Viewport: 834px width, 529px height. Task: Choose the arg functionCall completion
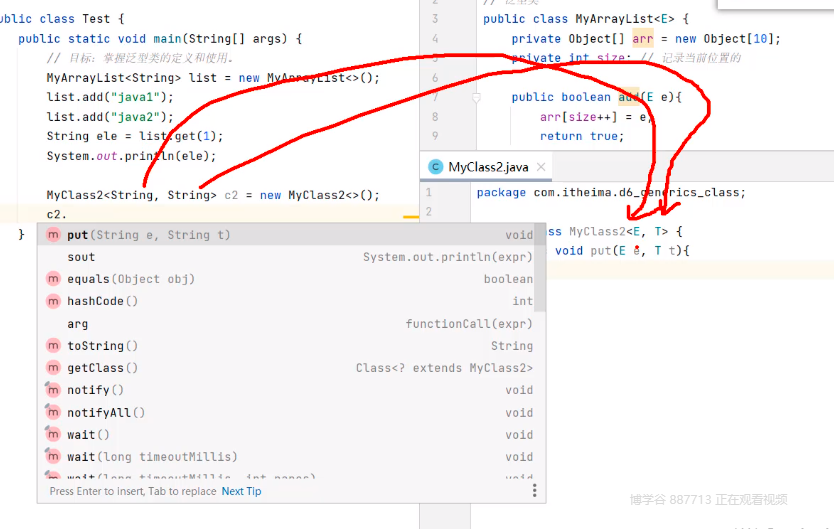pyautogui.click(x=286, y=324)
